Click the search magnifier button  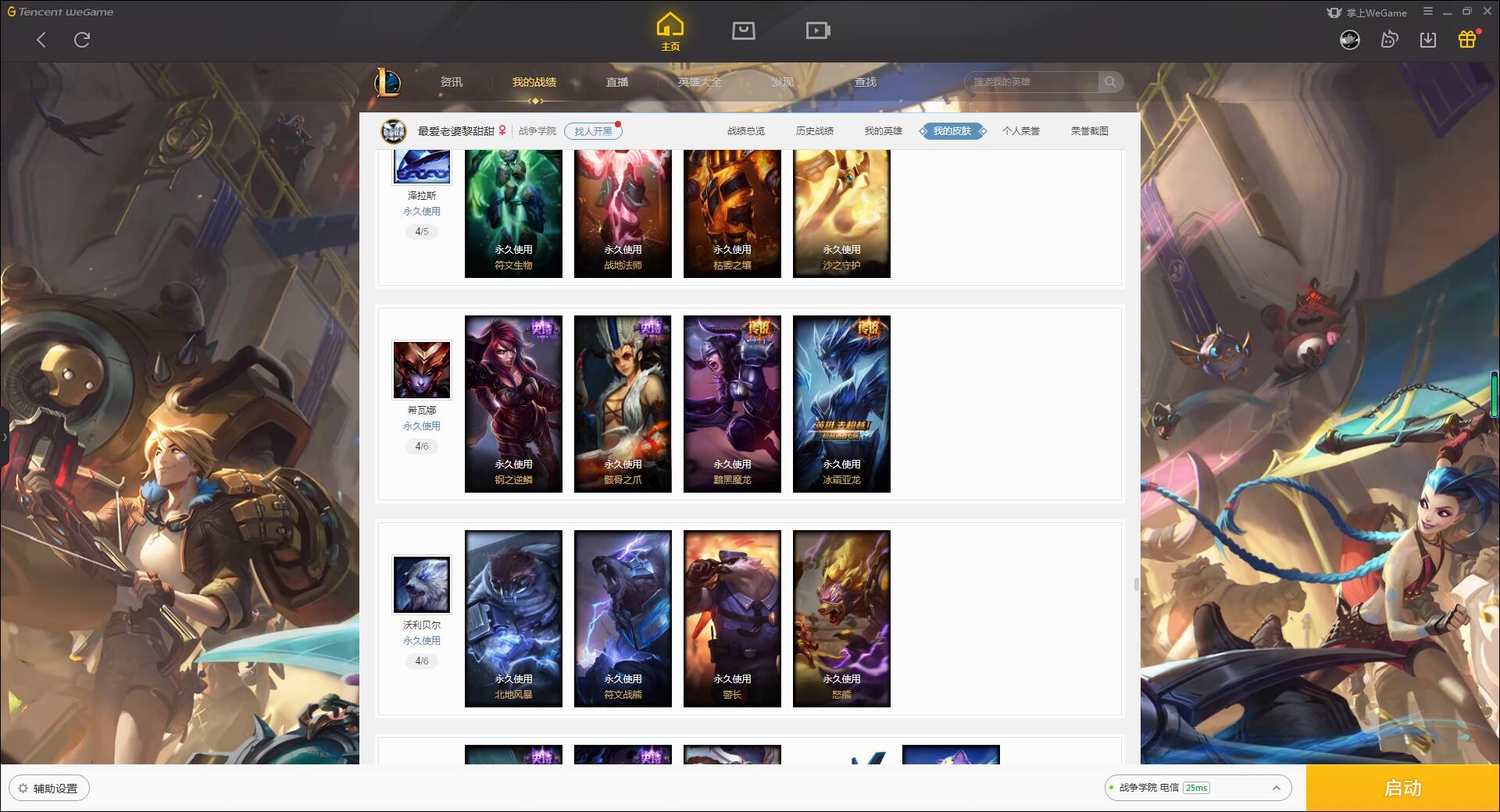[x=1110, y=82]
